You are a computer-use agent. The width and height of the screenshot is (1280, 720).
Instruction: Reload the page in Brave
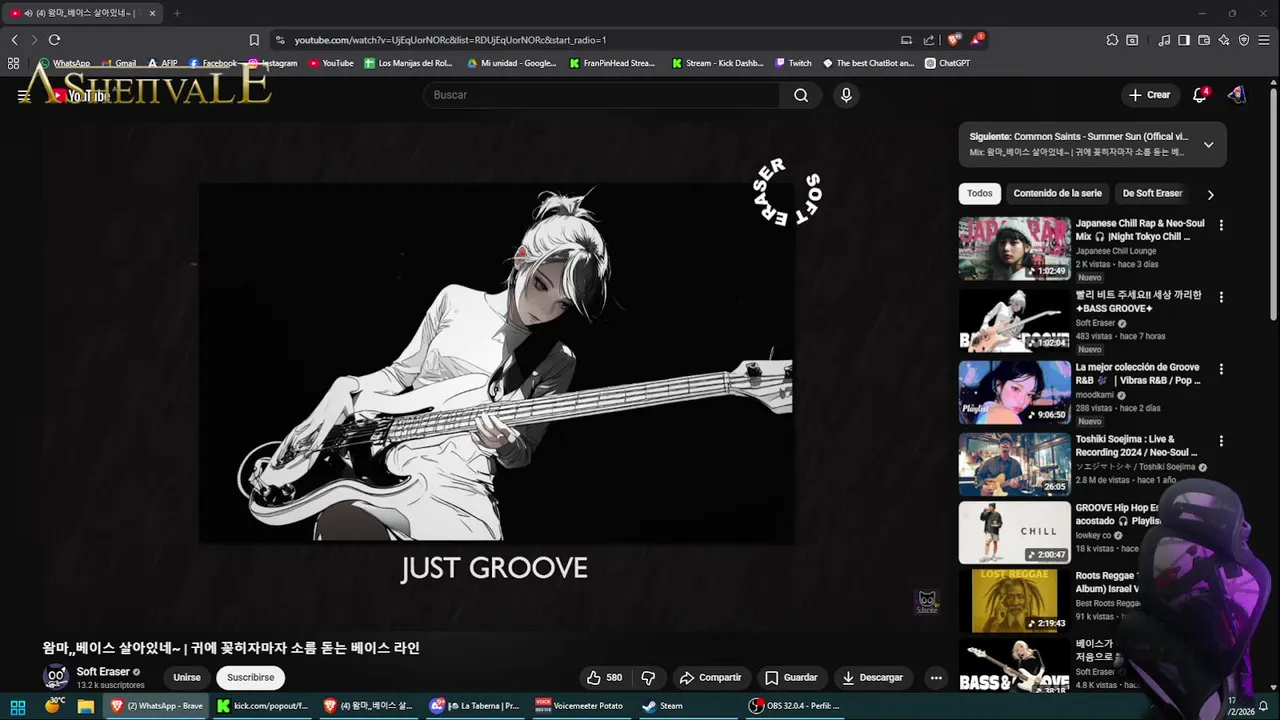click(54, 40)
